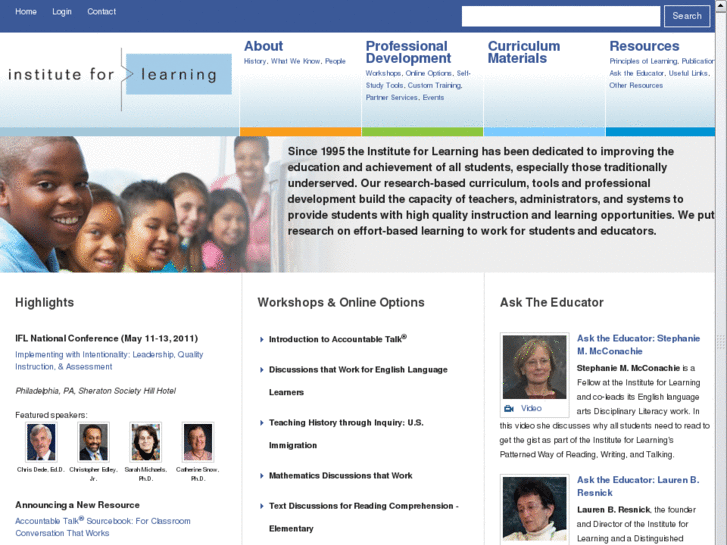Open the Accountable Talk Sourcebook link
The height and width of the screenshot is (545, 727).
point(103,526)
